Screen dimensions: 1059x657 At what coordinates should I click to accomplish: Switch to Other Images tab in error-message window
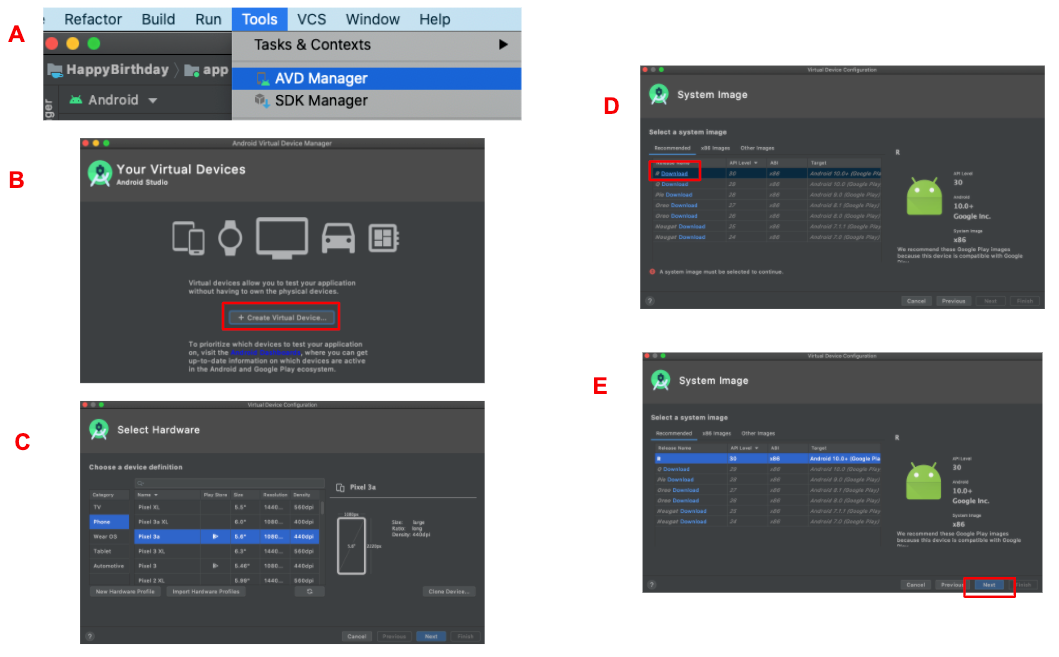coord(757,148)
